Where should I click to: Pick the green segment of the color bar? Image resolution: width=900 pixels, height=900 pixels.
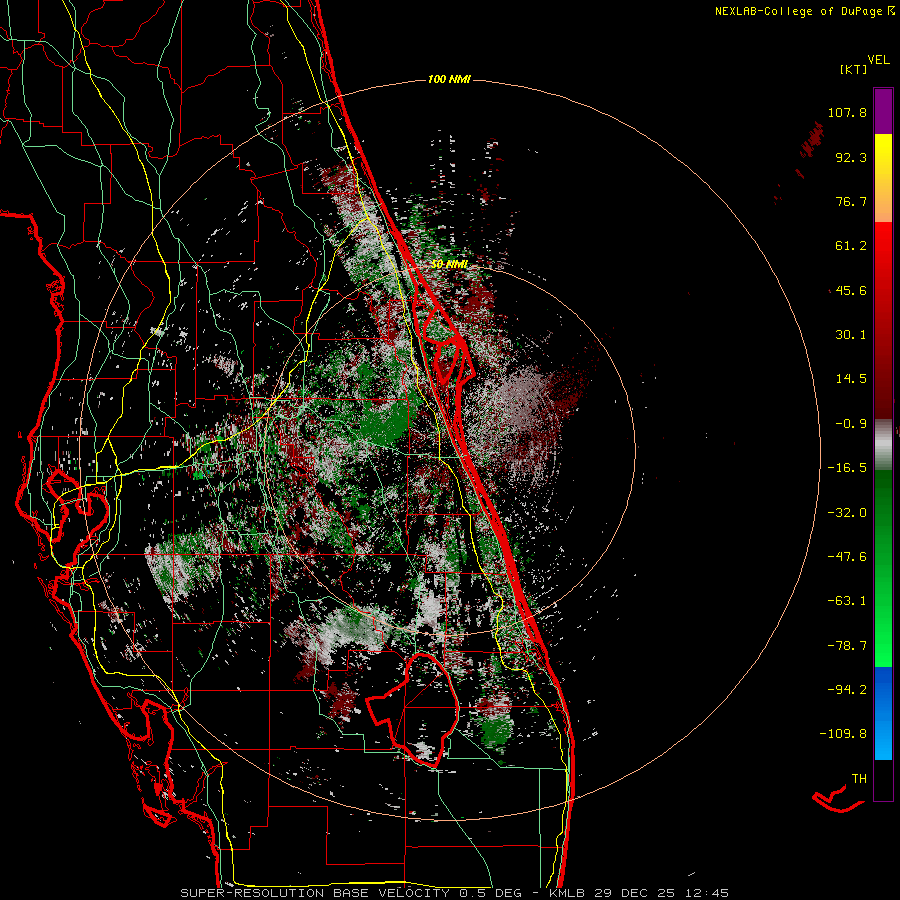[883, 568]
